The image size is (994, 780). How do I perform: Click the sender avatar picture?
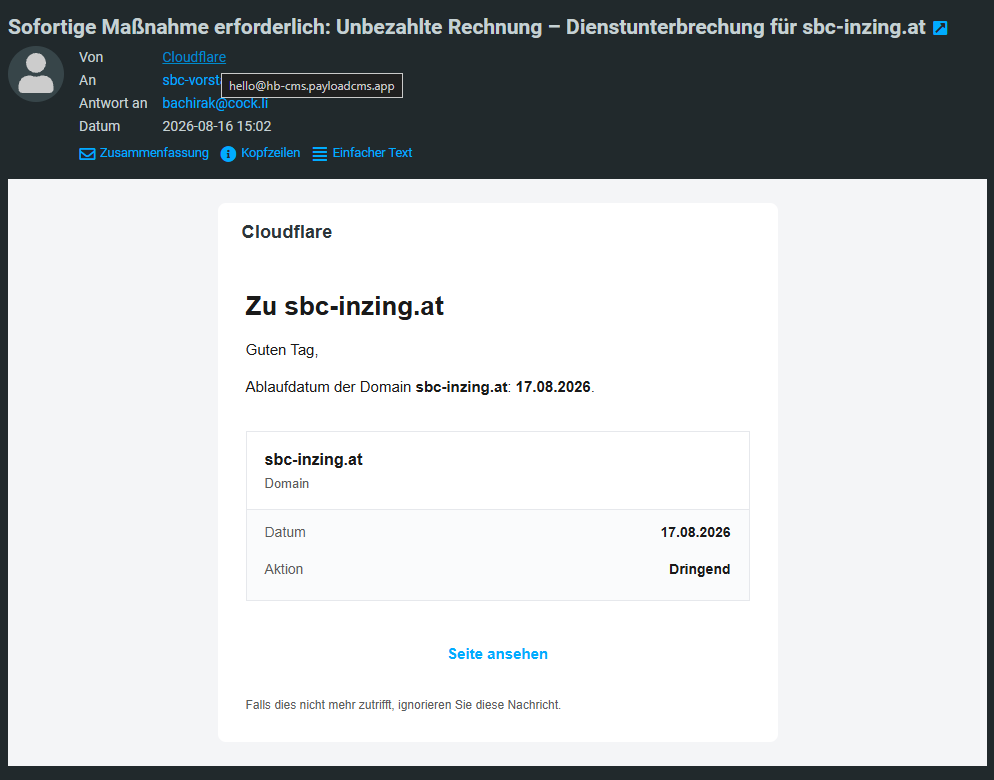coord(36,74)
